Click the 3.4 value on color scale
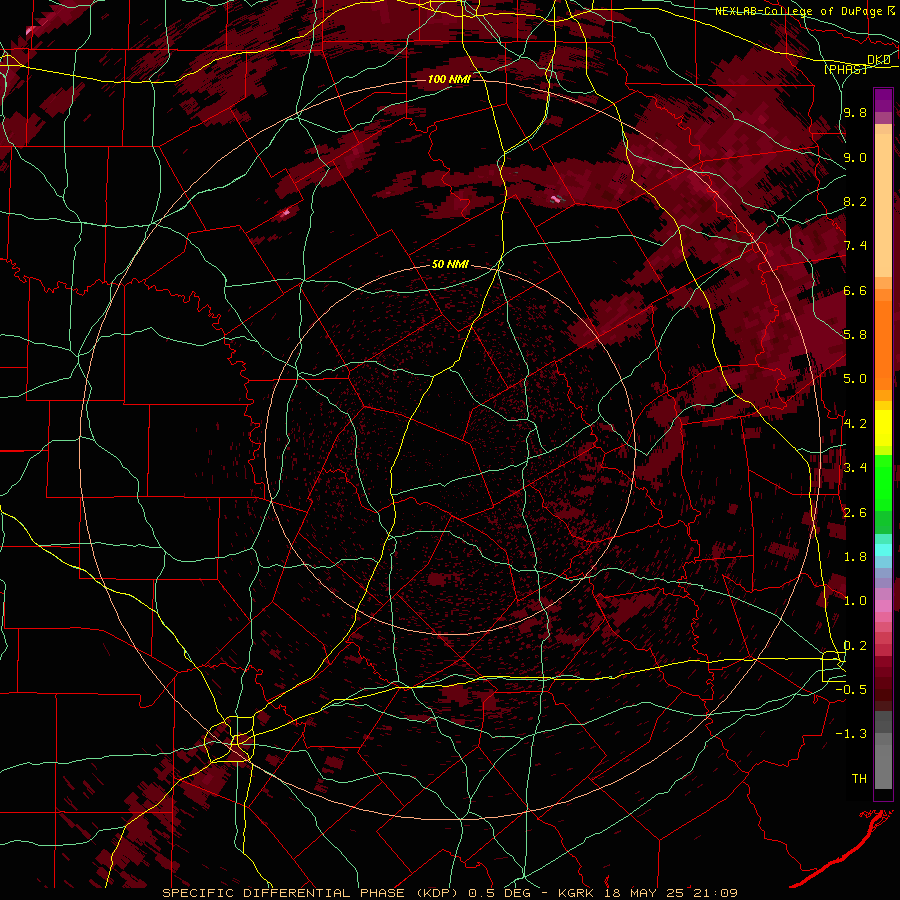Viewport: 900px width, 900px height. (855, 468)
